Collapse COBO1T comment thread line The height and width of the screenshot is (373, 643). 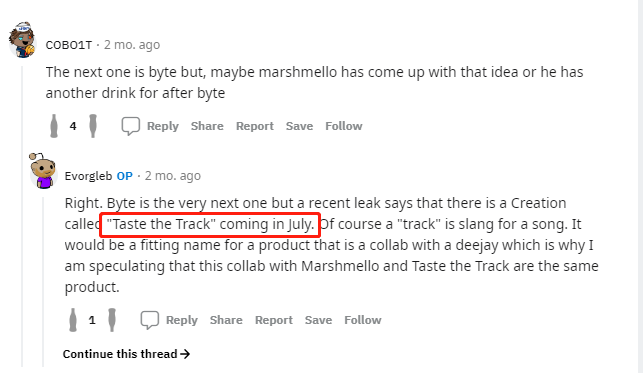point(23,215)
